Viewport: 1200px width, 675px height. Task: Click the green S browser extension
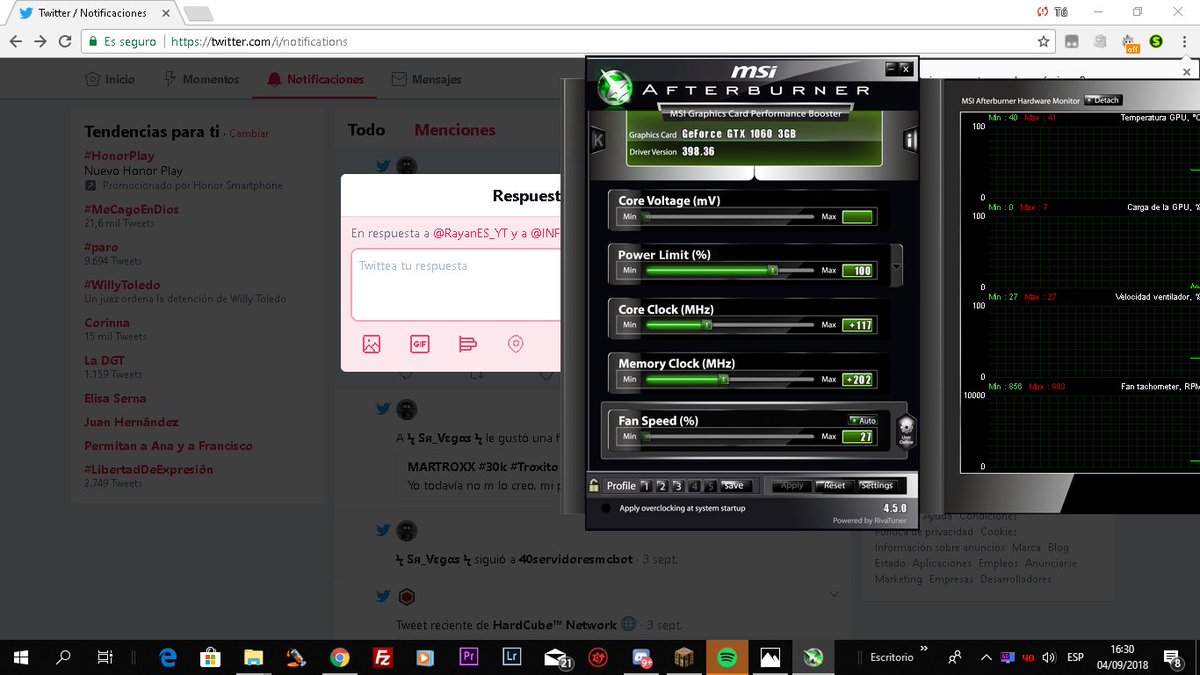pyautogui.click(x=1156, y=42)
